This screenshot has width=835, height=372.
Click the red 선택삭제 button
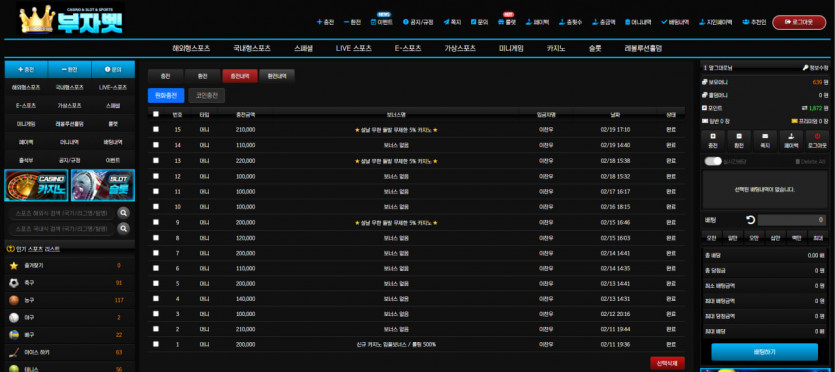(667, 363)
